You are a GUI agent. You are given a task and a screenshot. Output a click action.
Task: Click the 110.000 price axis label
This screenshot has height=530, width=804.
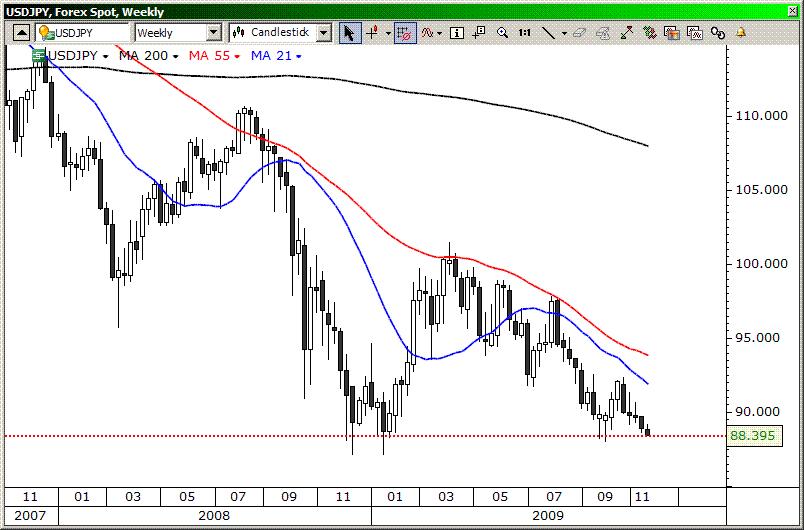(761, 116)
